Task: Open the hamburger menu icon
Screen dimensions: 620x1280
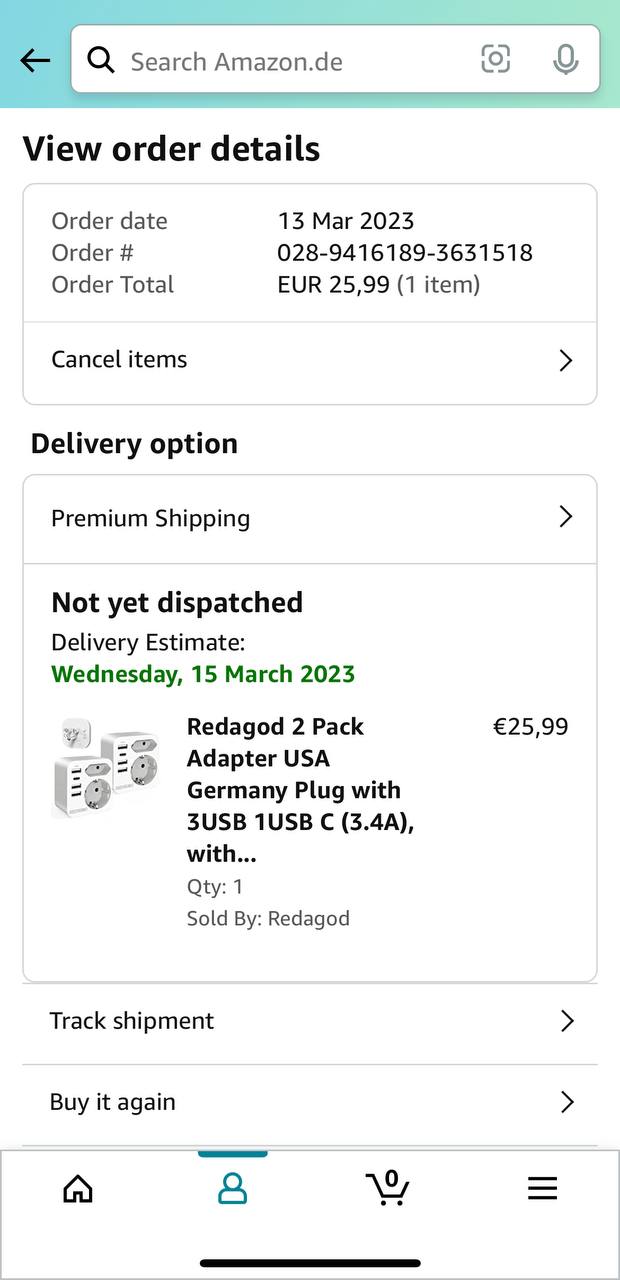Action: 542,1188
